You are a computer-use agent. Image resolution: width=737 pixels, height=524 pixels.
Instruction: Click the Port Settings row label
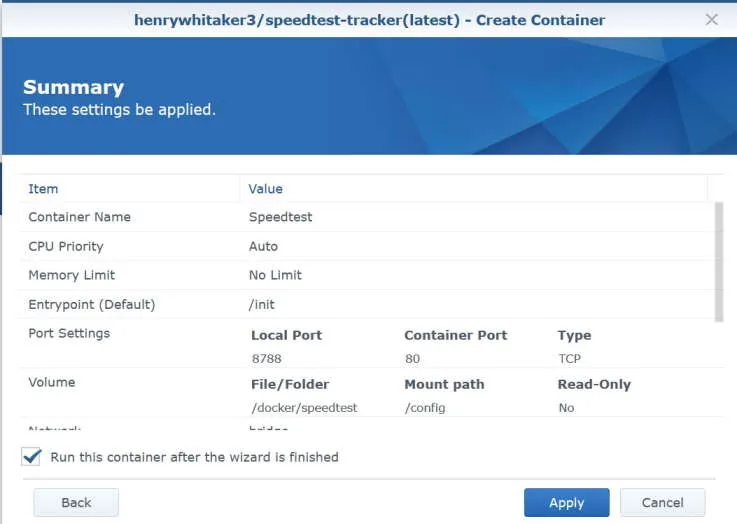point(69,333)
